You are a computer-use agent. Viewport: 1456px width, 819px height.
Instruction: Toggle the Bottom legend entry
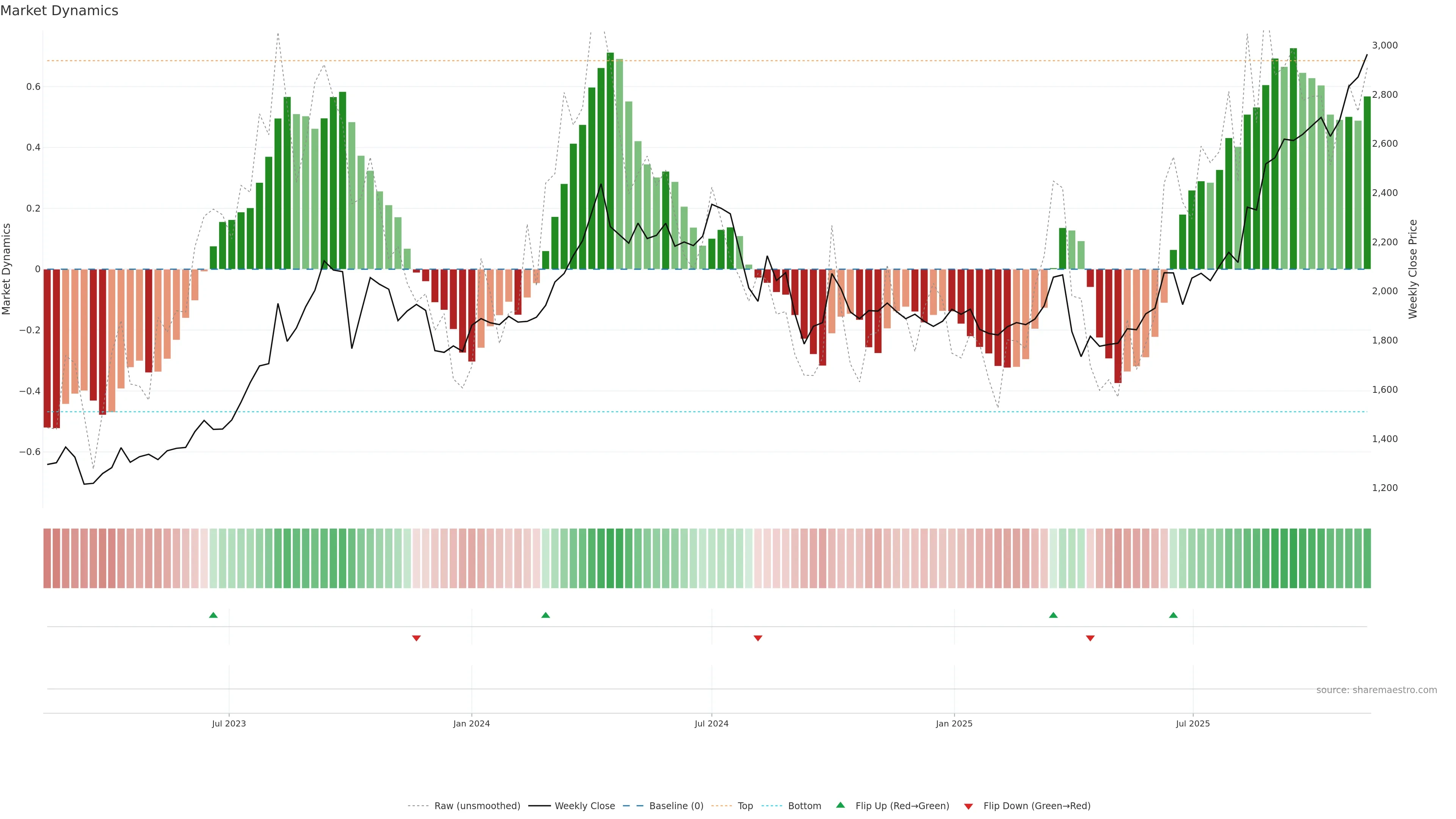click(x=804, y=806)
